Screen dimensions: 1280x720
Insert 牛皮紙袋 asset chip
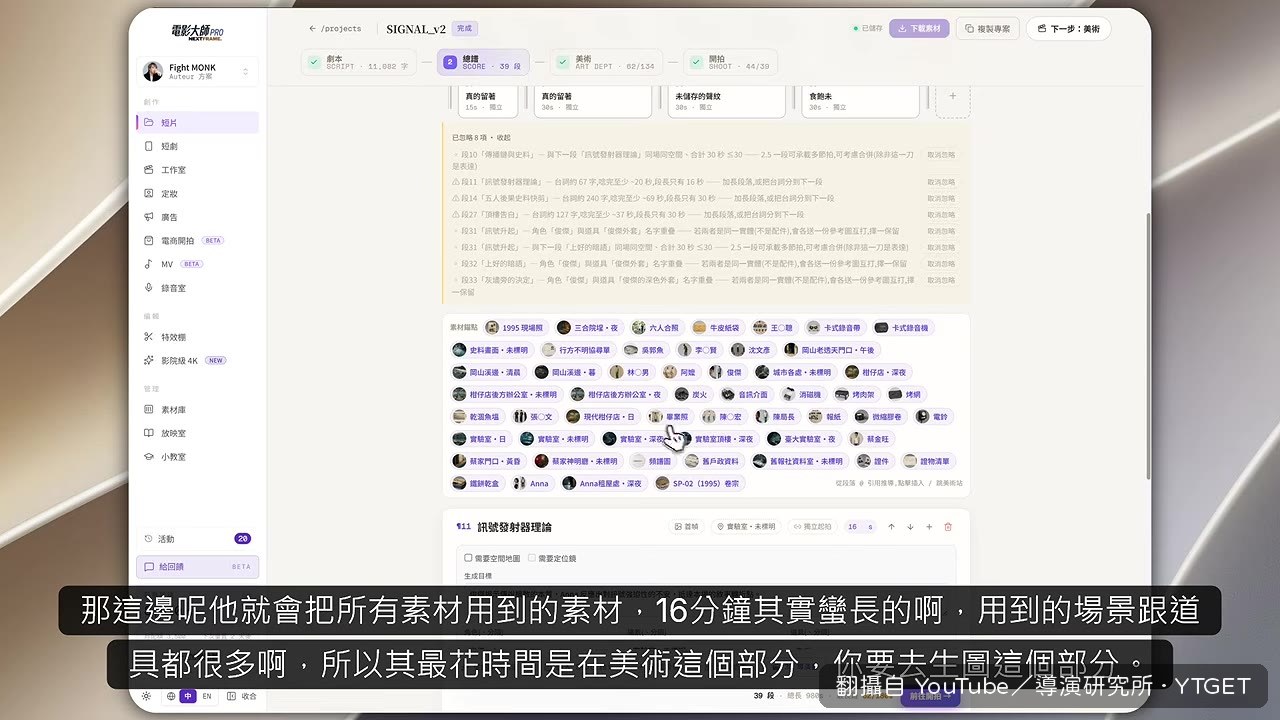pyautogui.click(x=718, y=327)
